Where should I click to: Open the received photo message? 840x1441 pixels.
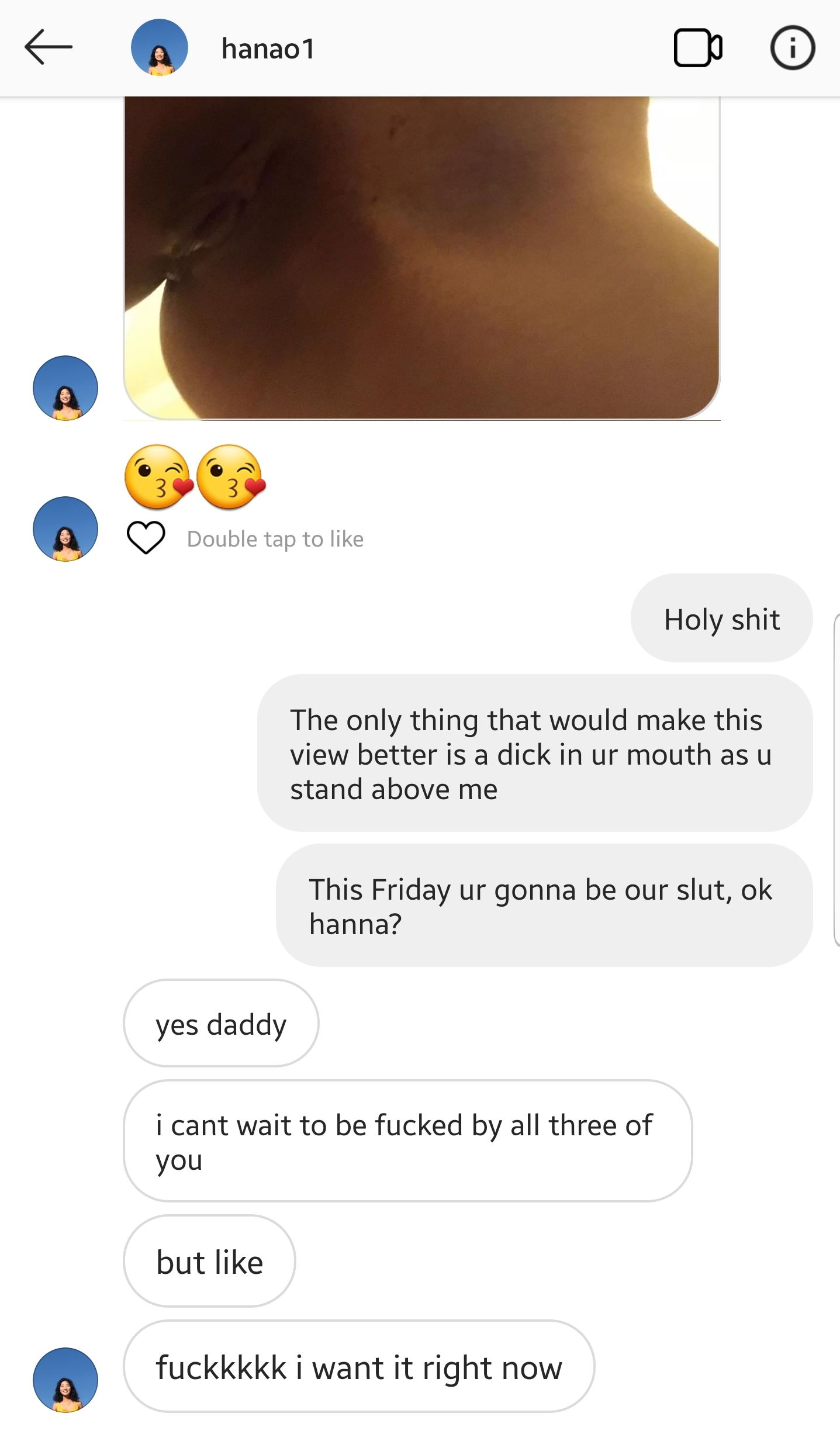(x=421, y=257)
